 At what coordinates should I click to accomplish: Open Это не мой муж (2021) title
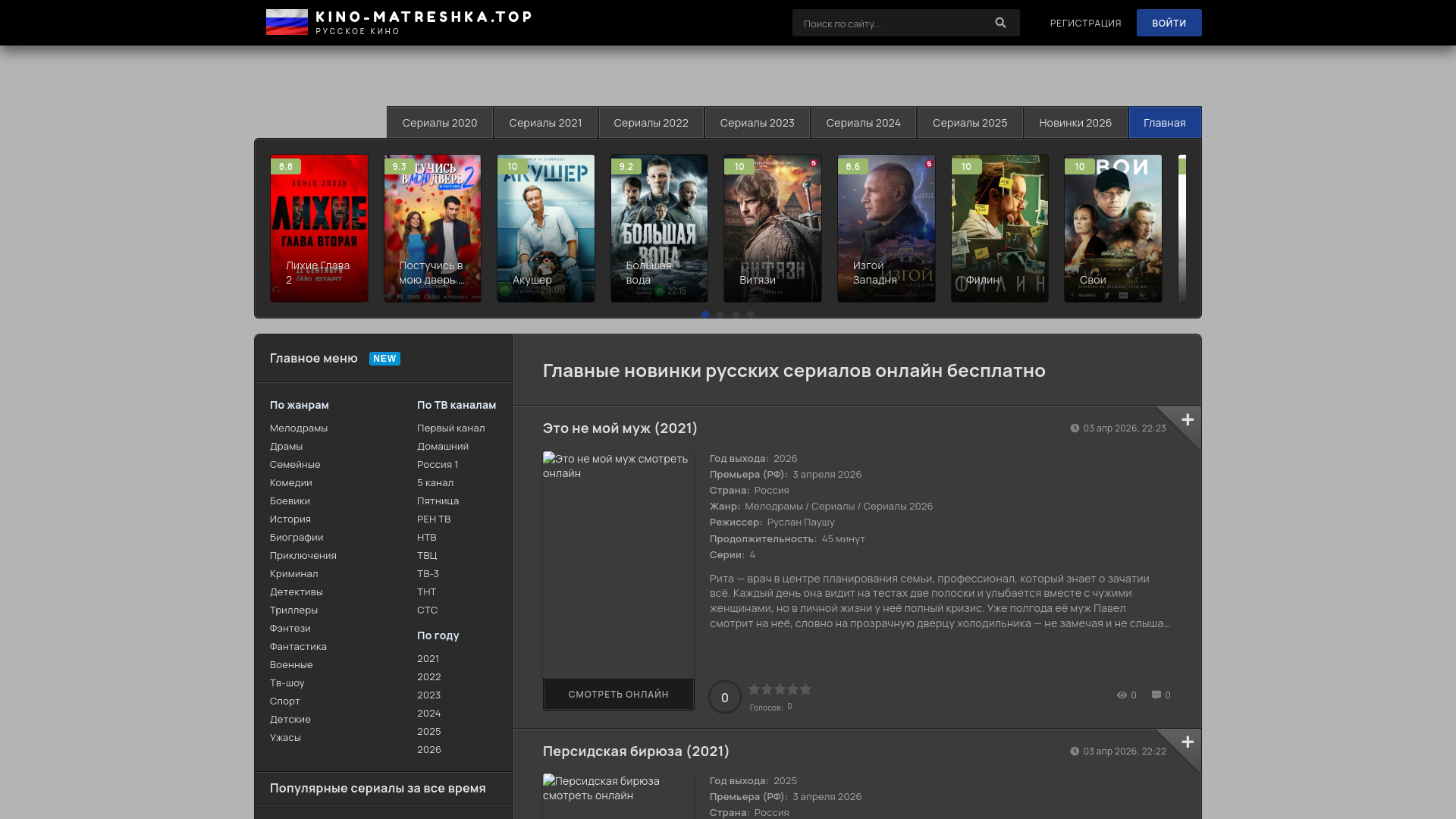[x=620, y=428]
